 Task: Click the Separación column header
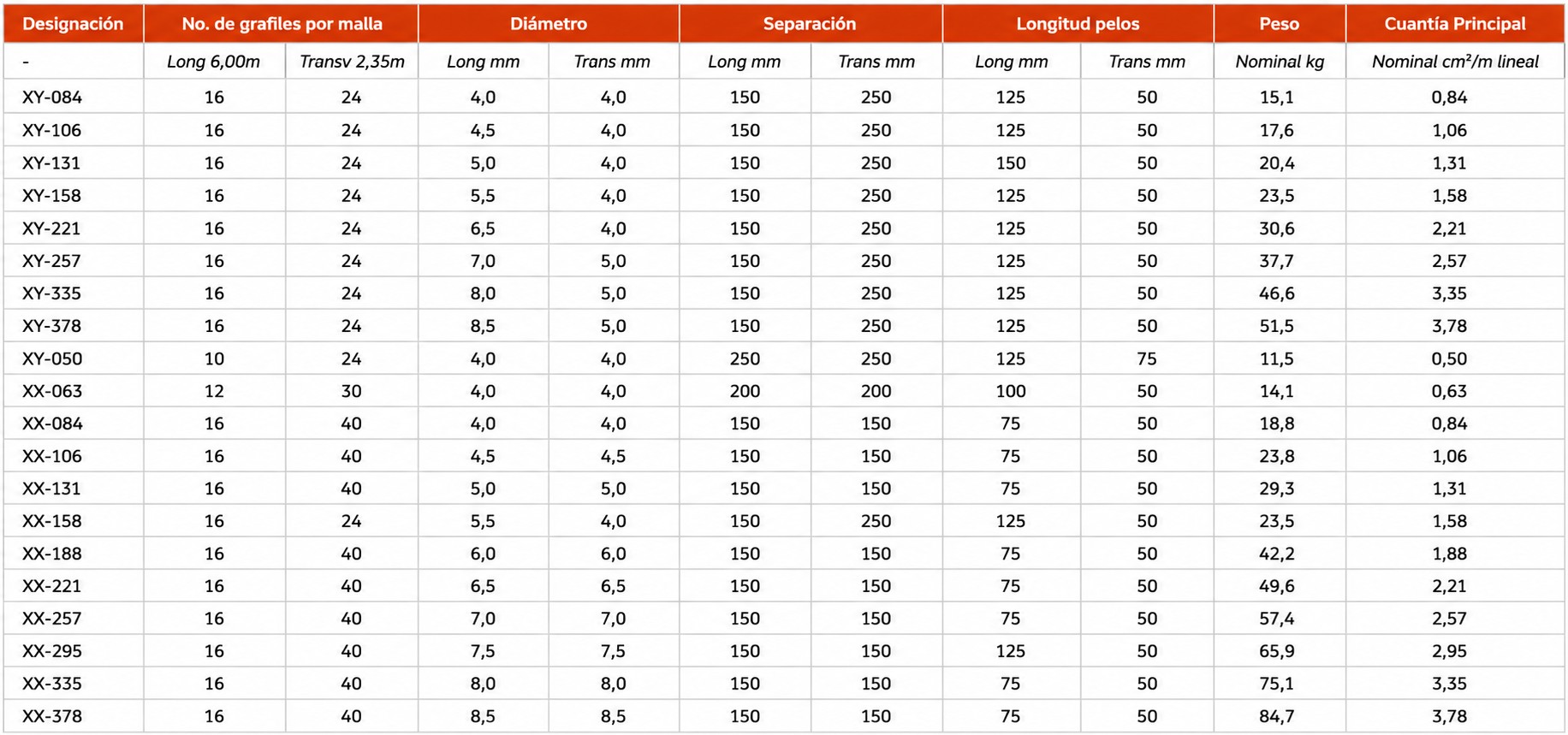(811, 24)
